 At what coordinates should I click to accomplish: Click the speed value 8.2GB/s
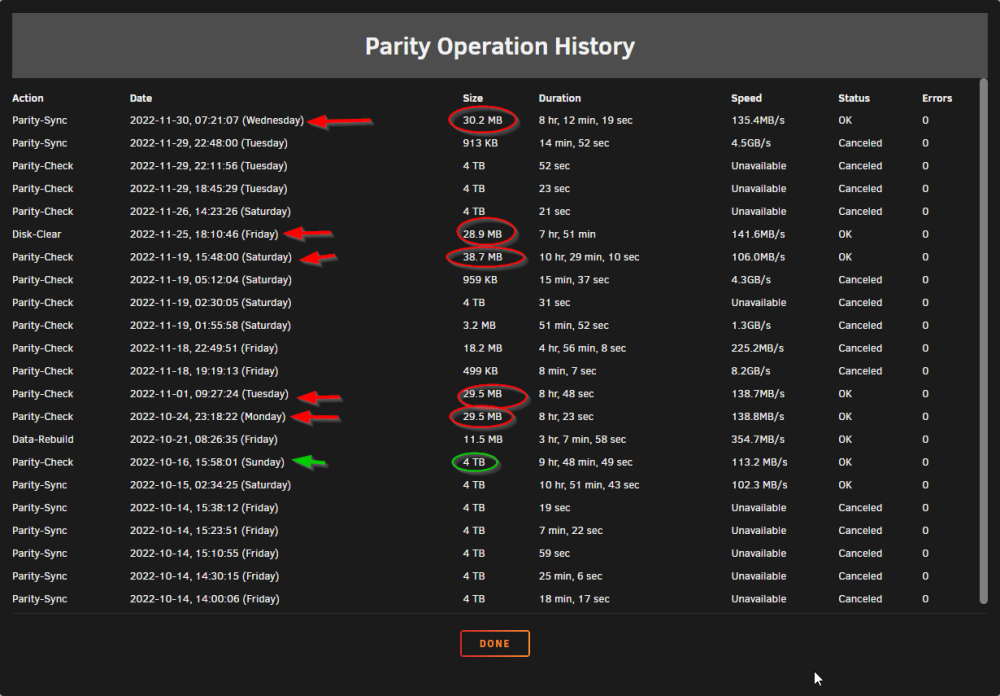(751, 371)
